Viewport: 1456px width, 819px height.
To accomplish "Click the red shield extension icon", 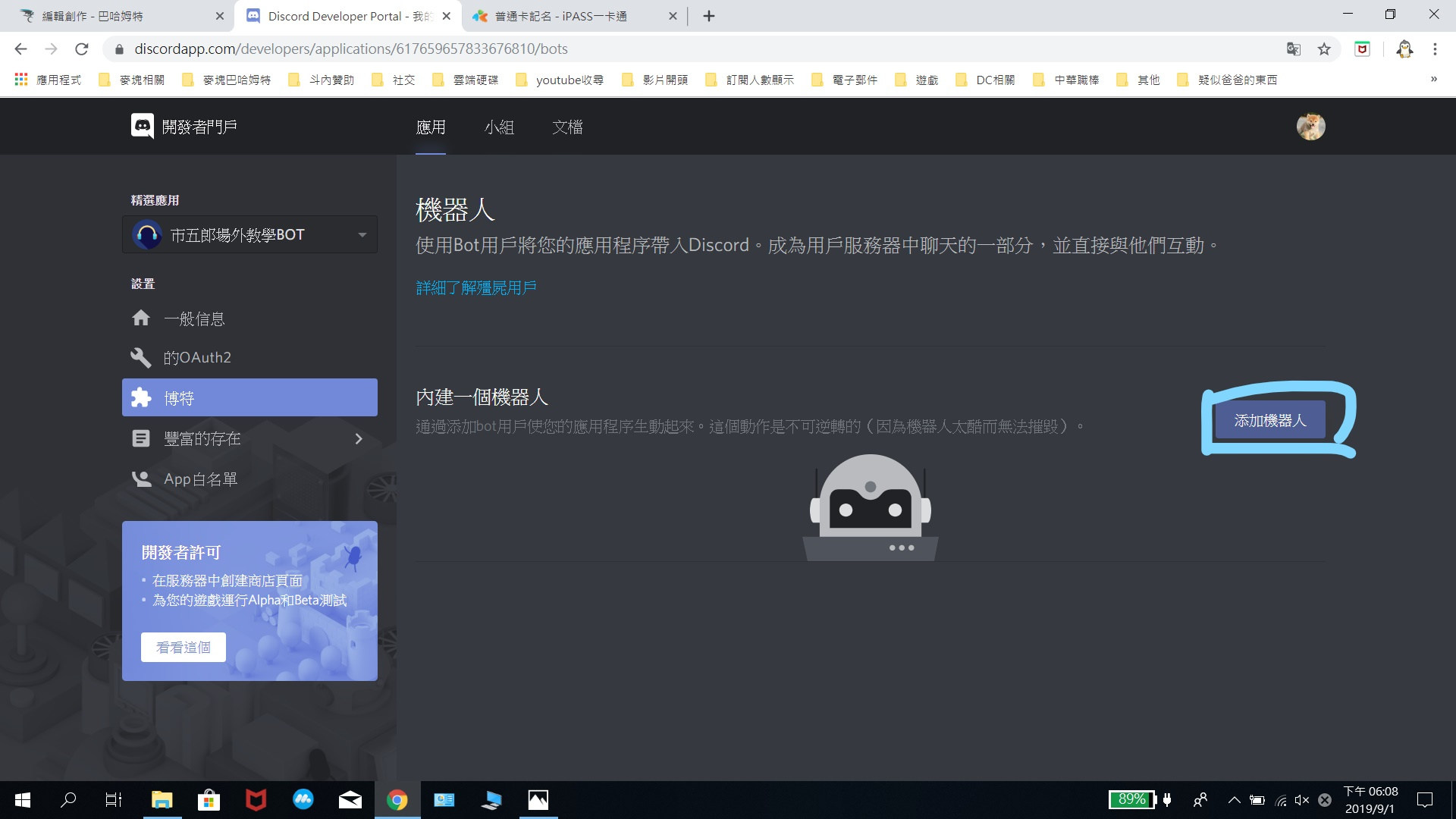I will [x=1363, y=49].
